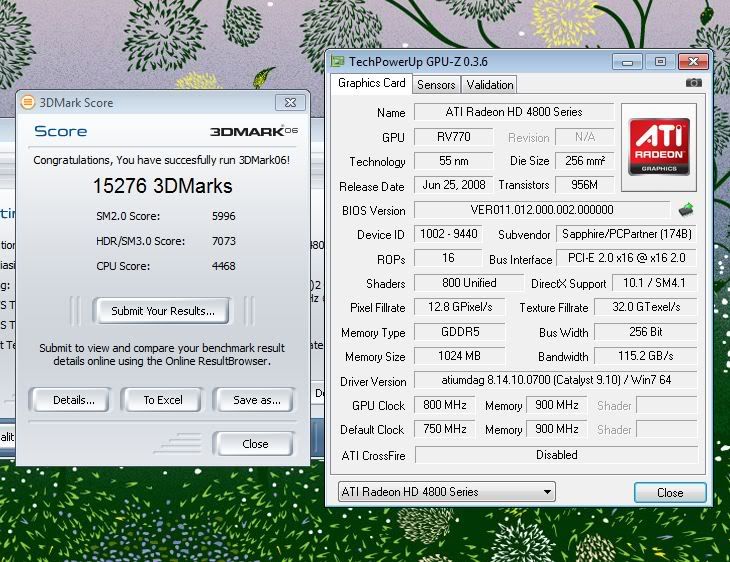The height and width of the screenshot is (562, 730).
Task: Click the Technology field 55 nm
Action: pyautogui.click(x=453, y=161)
